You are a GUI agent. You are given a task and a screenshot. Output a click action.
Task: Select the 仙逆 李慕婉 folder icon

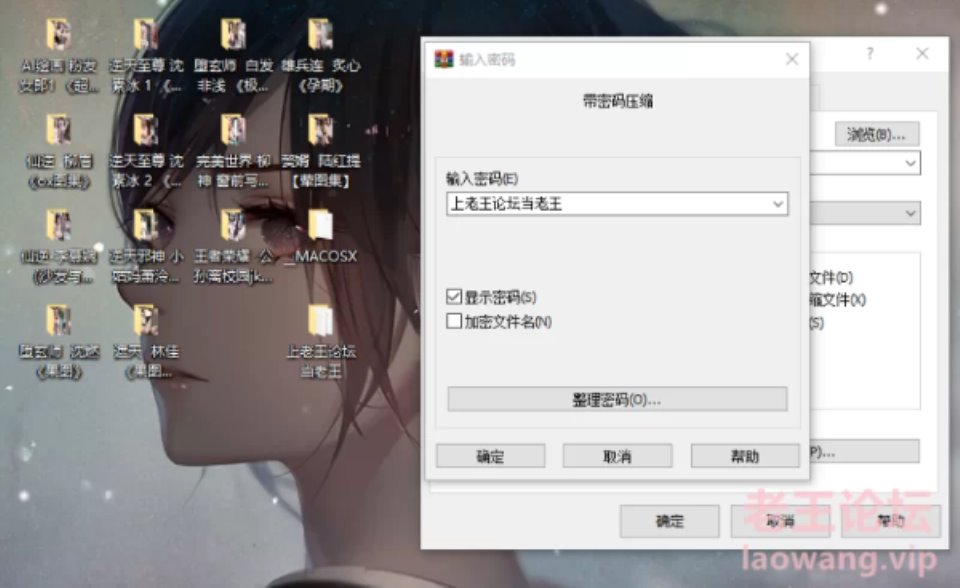(59, 247)
